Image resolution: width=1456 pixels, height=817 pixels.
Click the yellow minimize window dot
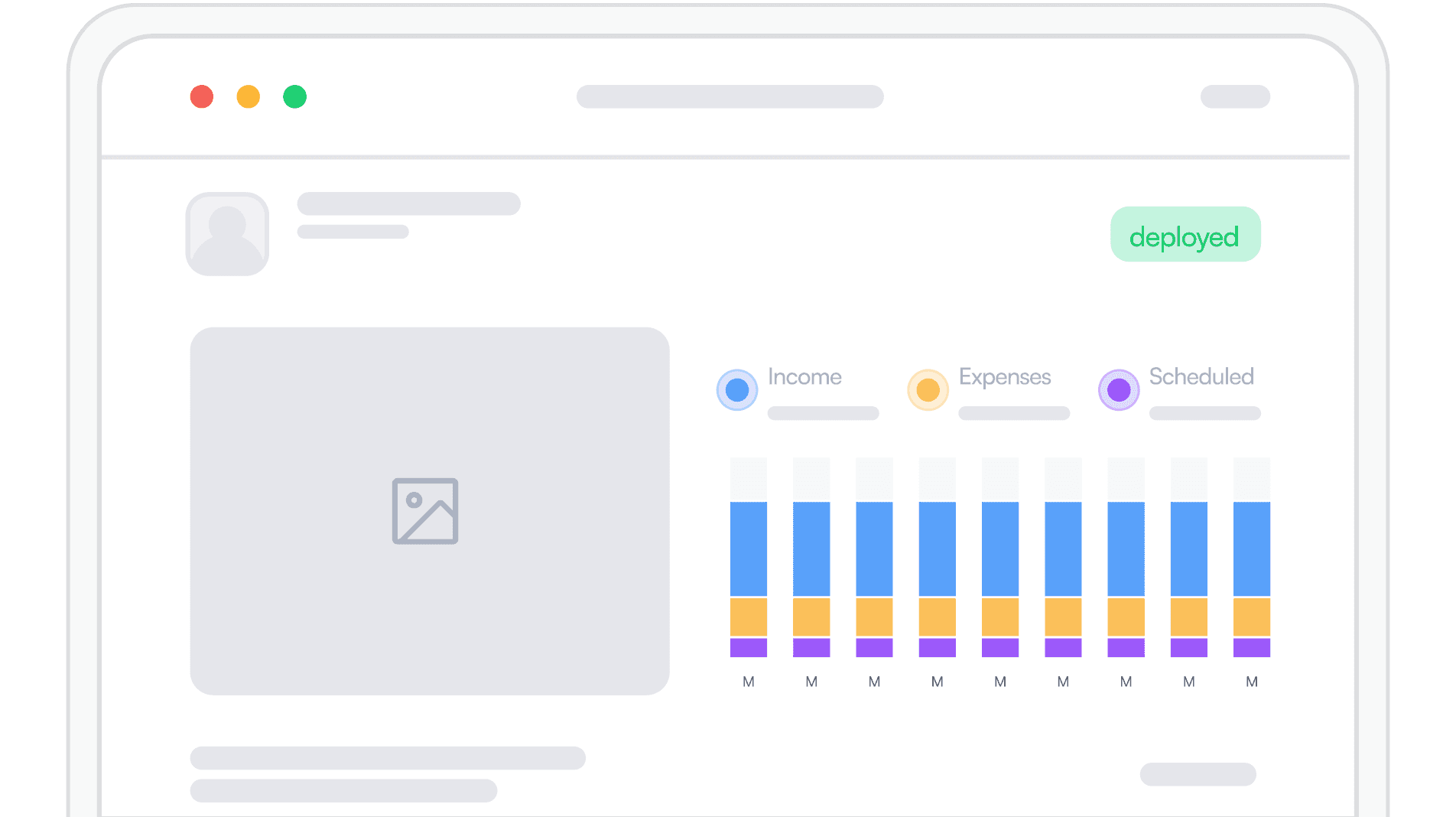point(249,97)
